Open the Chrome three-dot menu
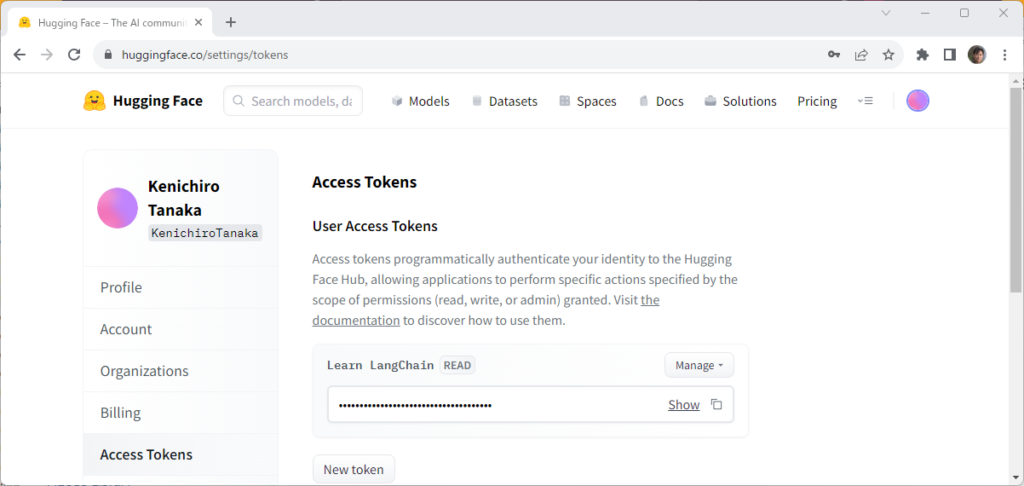1024x486 pixels. [x=1004, y=55]
